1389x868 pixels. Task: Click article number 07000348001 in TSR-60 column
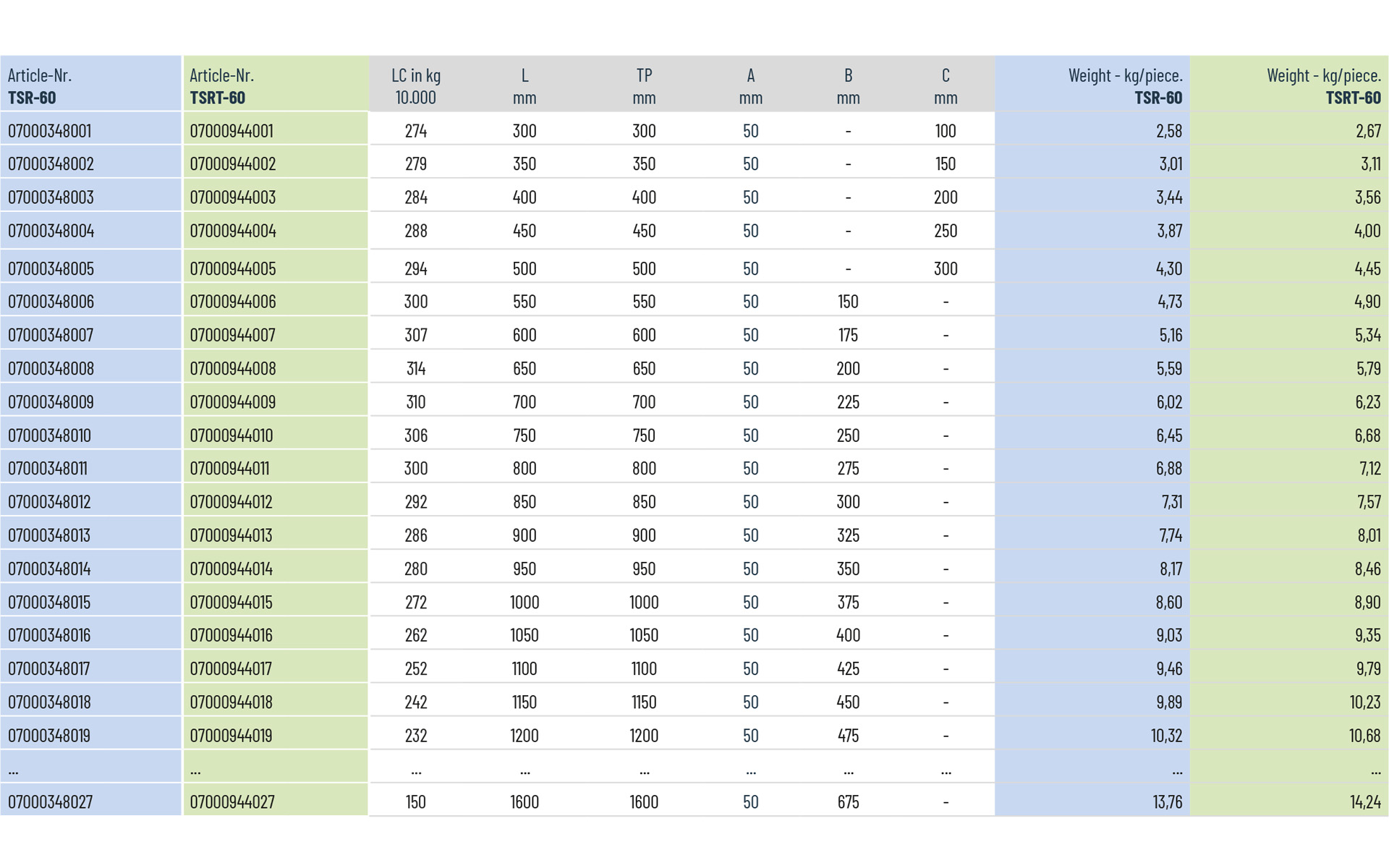49,131
